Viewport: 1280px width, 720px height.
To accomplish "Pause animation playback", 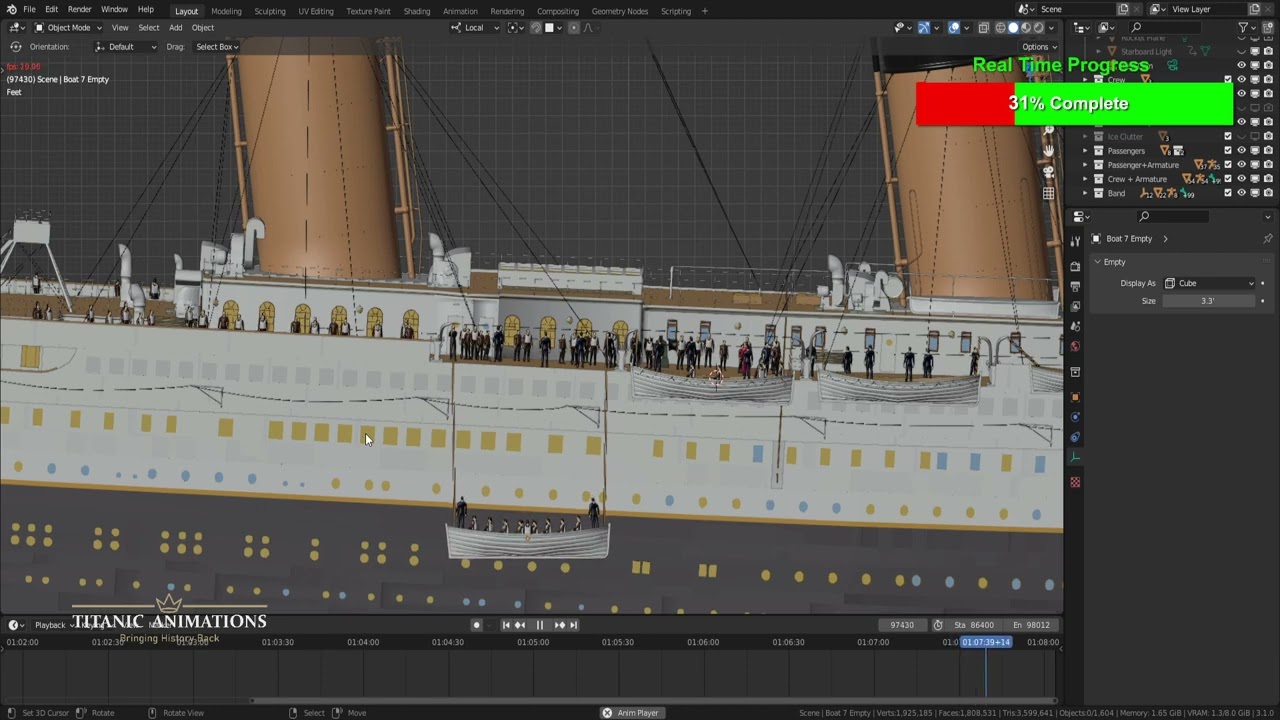I will click(540, 625).
